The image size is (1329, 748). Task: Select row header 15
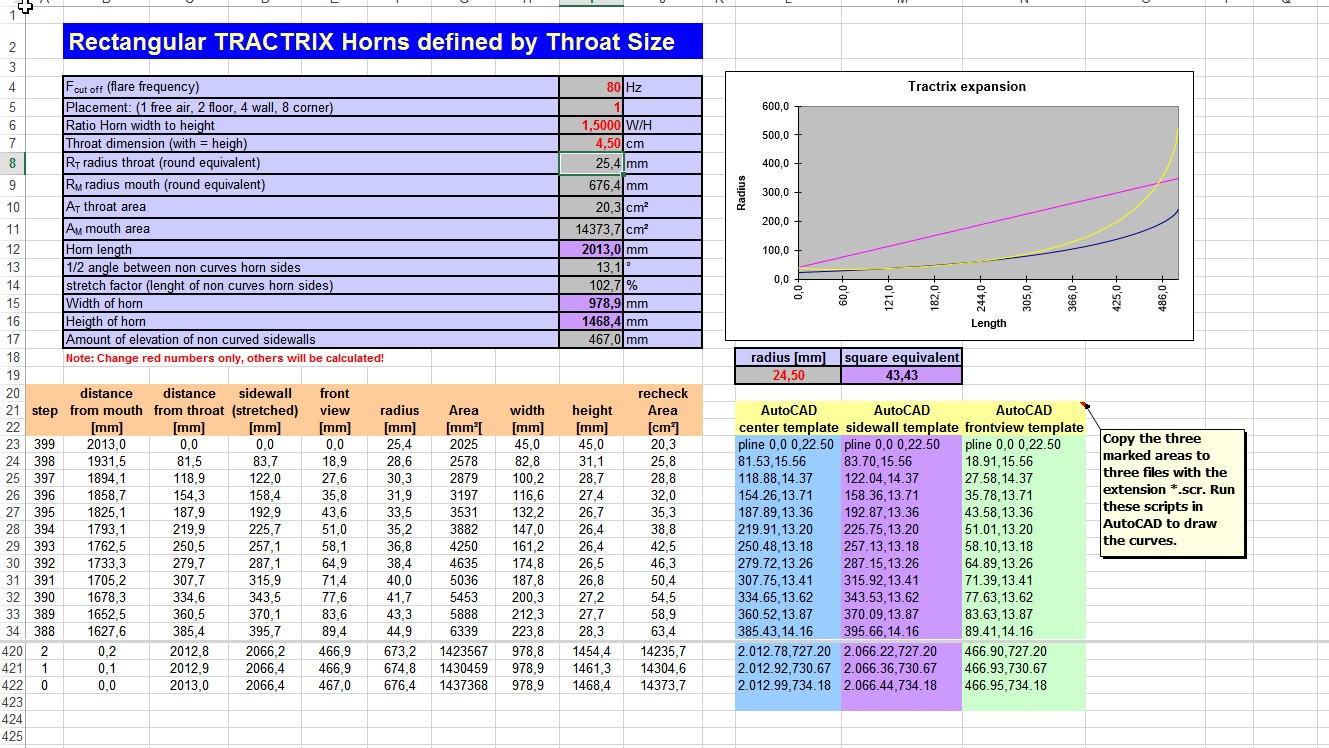click(12, 303)
